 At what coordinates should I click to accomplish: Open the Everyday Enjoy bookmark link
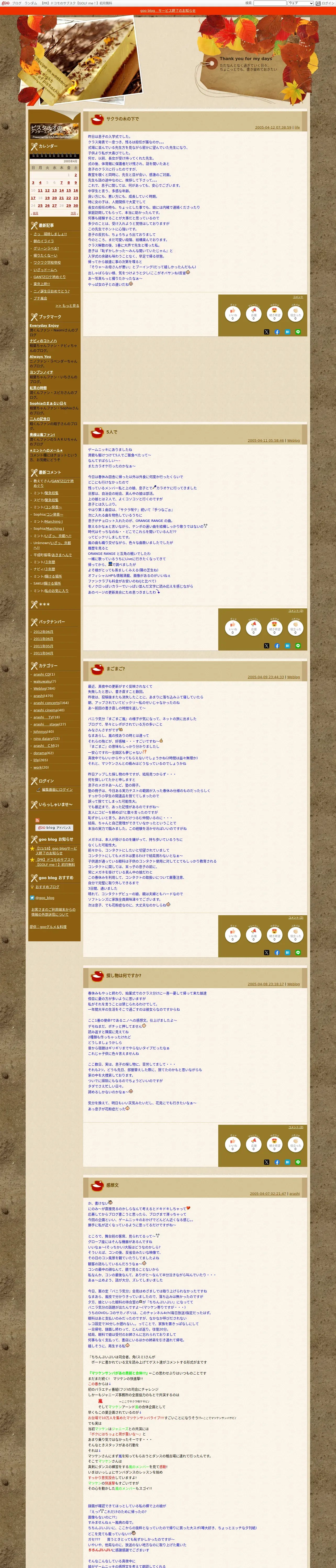pos(44,325)
